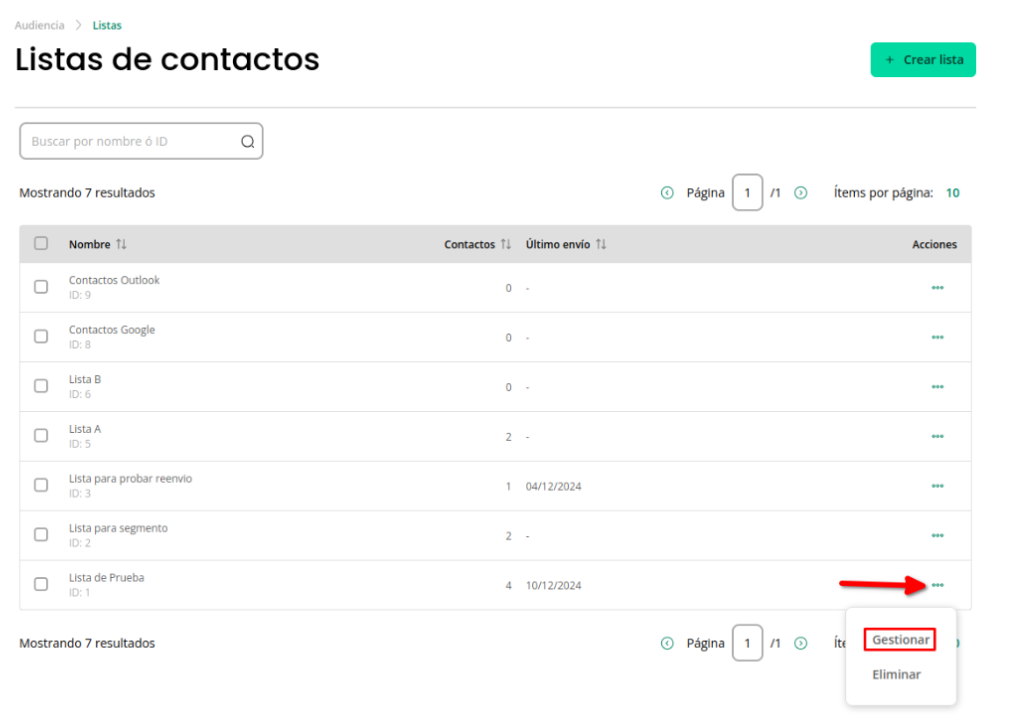Viewport: 1009px width, 725px height.
Task: Open actions menu for Contactos Google
Action: (x=938, y=337)
